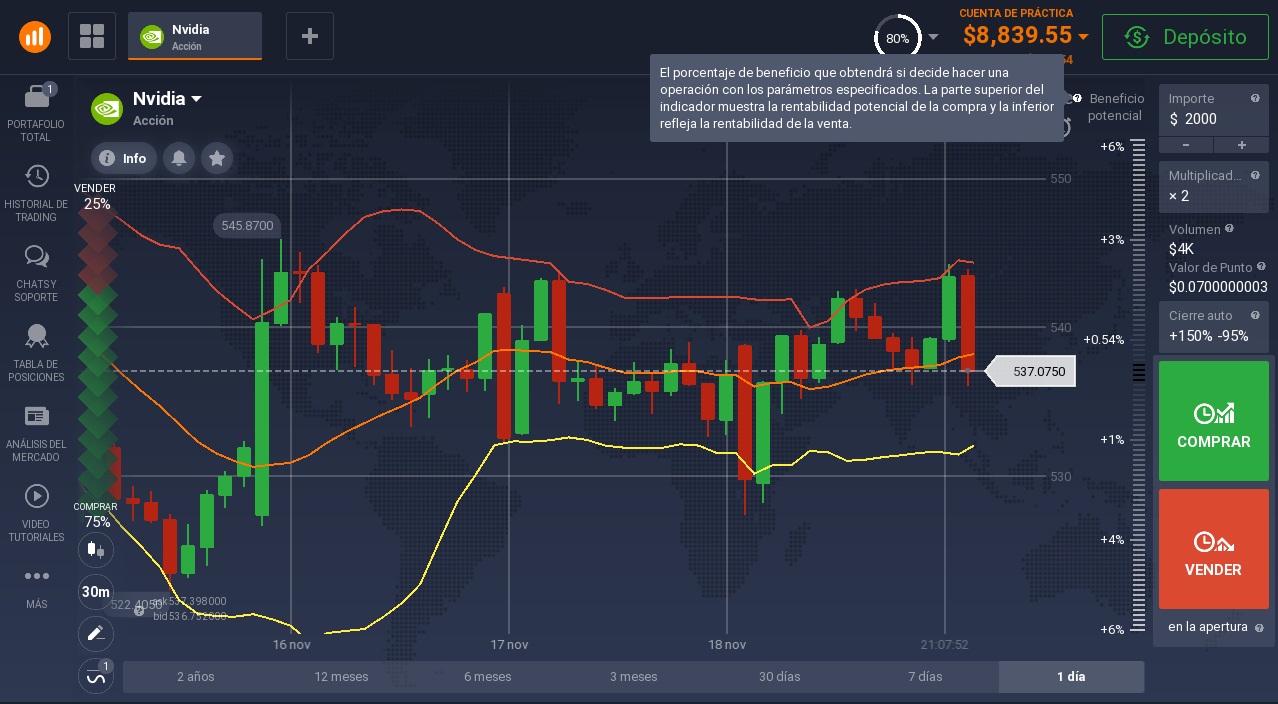
Task: Open the 30m candle interval selector
Action: [96, 591]
